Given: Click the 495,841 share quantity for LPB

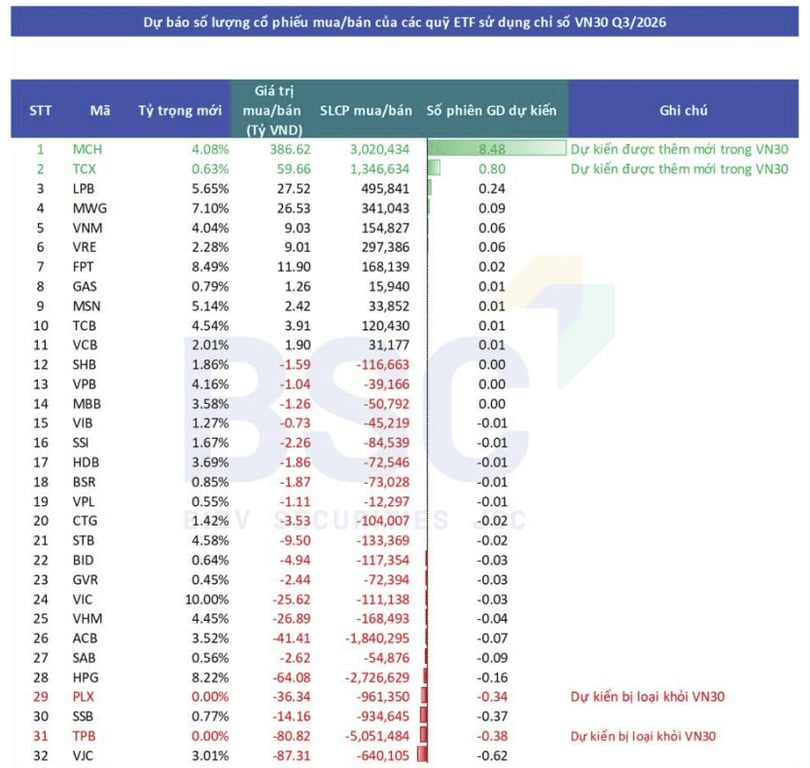Looking at the screenshot, I should [385, 189].
